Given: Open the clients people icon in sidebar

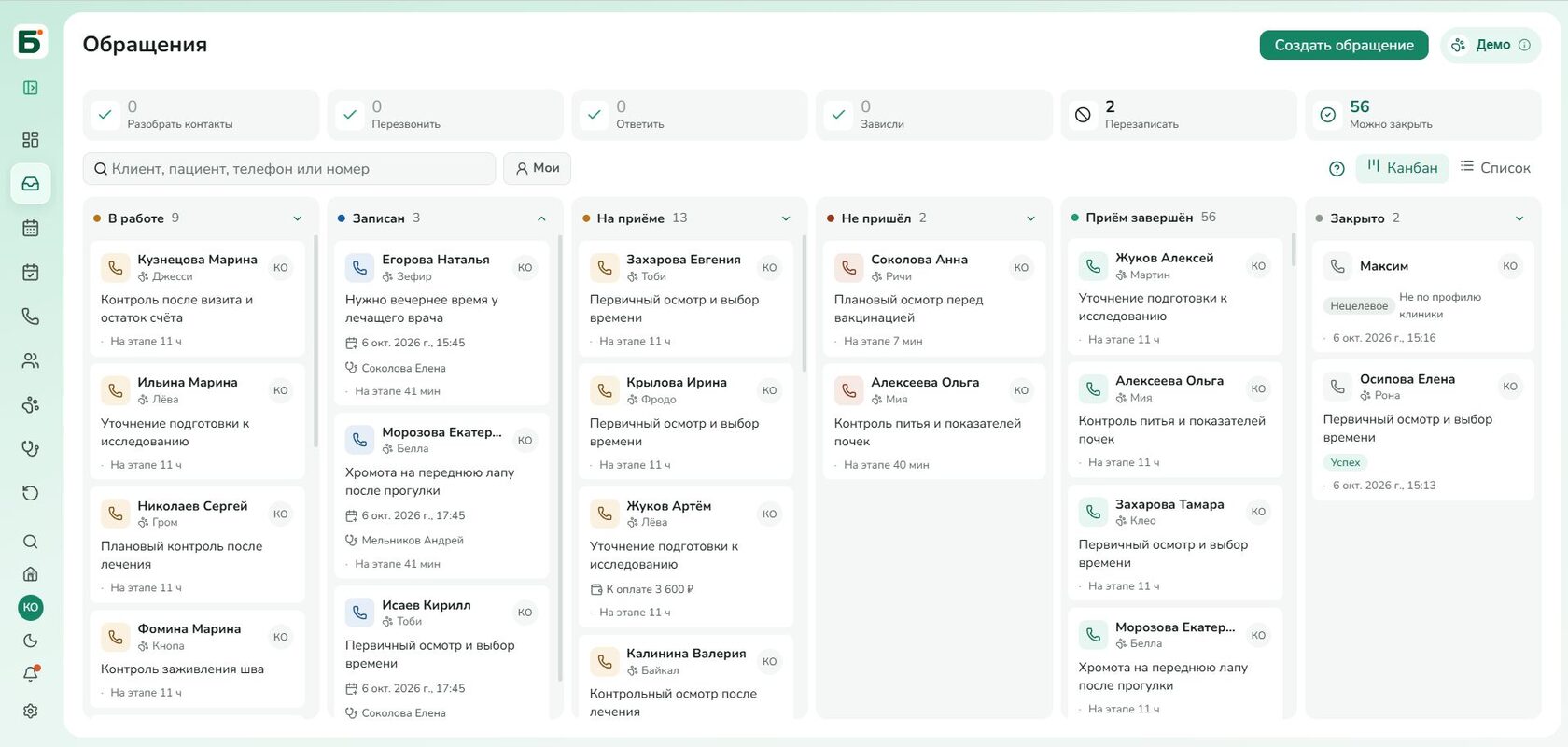Looking at the screenshot, I should 31,360.
